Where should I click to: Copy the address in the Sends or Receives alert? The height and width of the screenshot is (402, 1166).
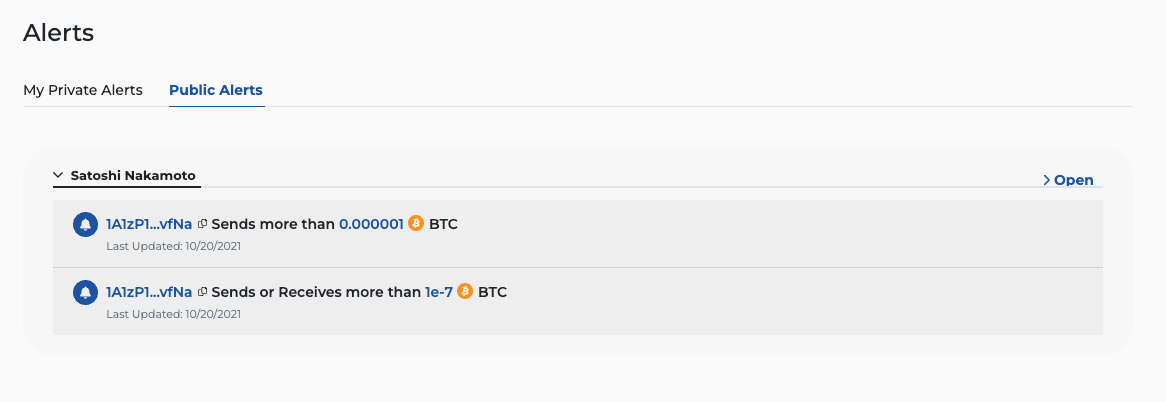[x=202, y=292]
